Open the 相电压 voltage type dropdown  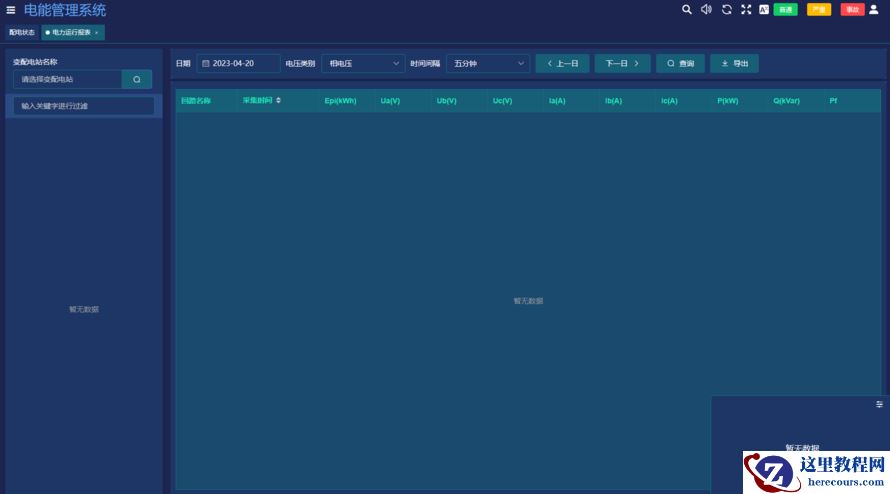click(x=363, y=64)
